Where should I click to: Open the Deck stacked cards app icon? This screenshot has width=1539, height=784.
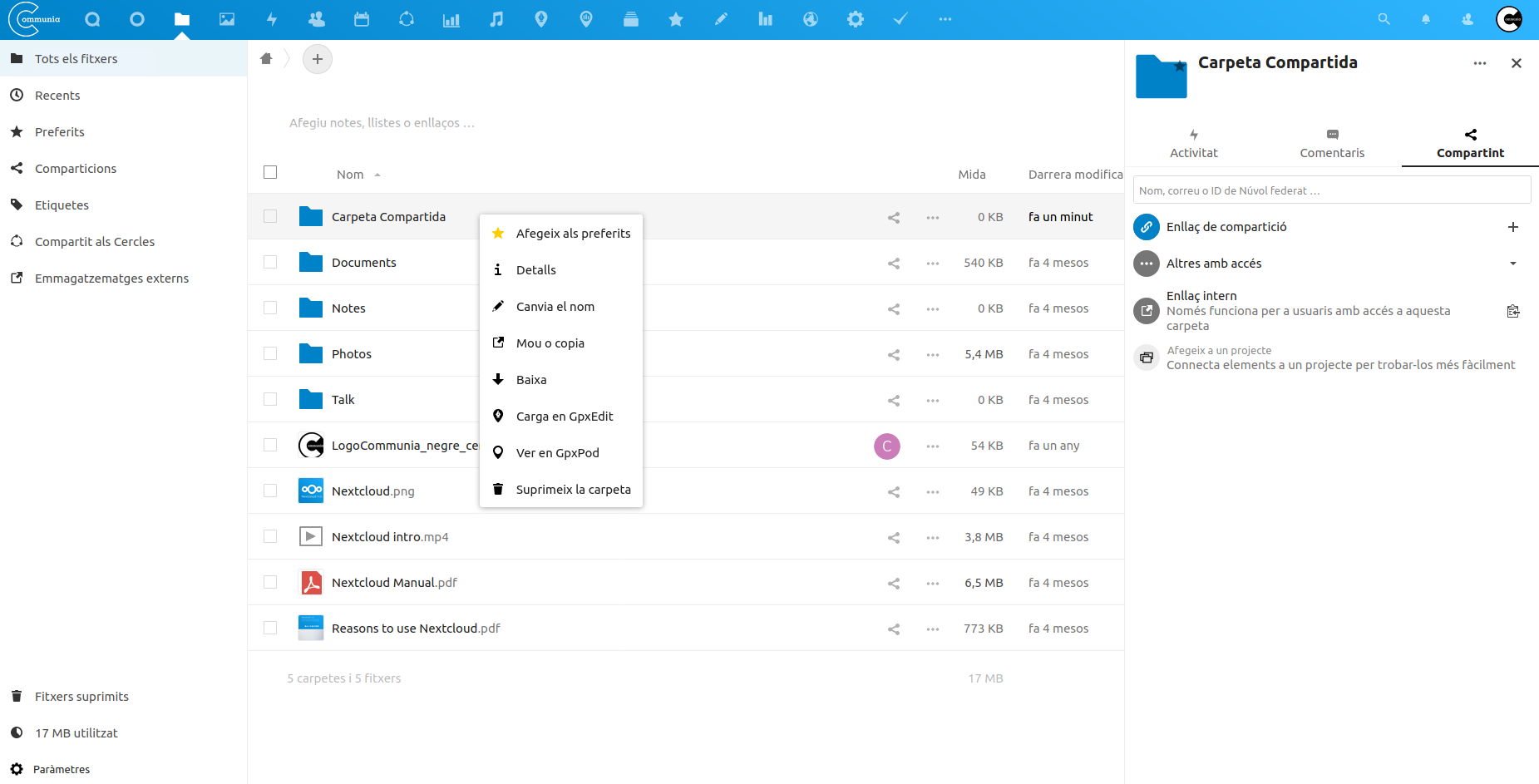631,19
